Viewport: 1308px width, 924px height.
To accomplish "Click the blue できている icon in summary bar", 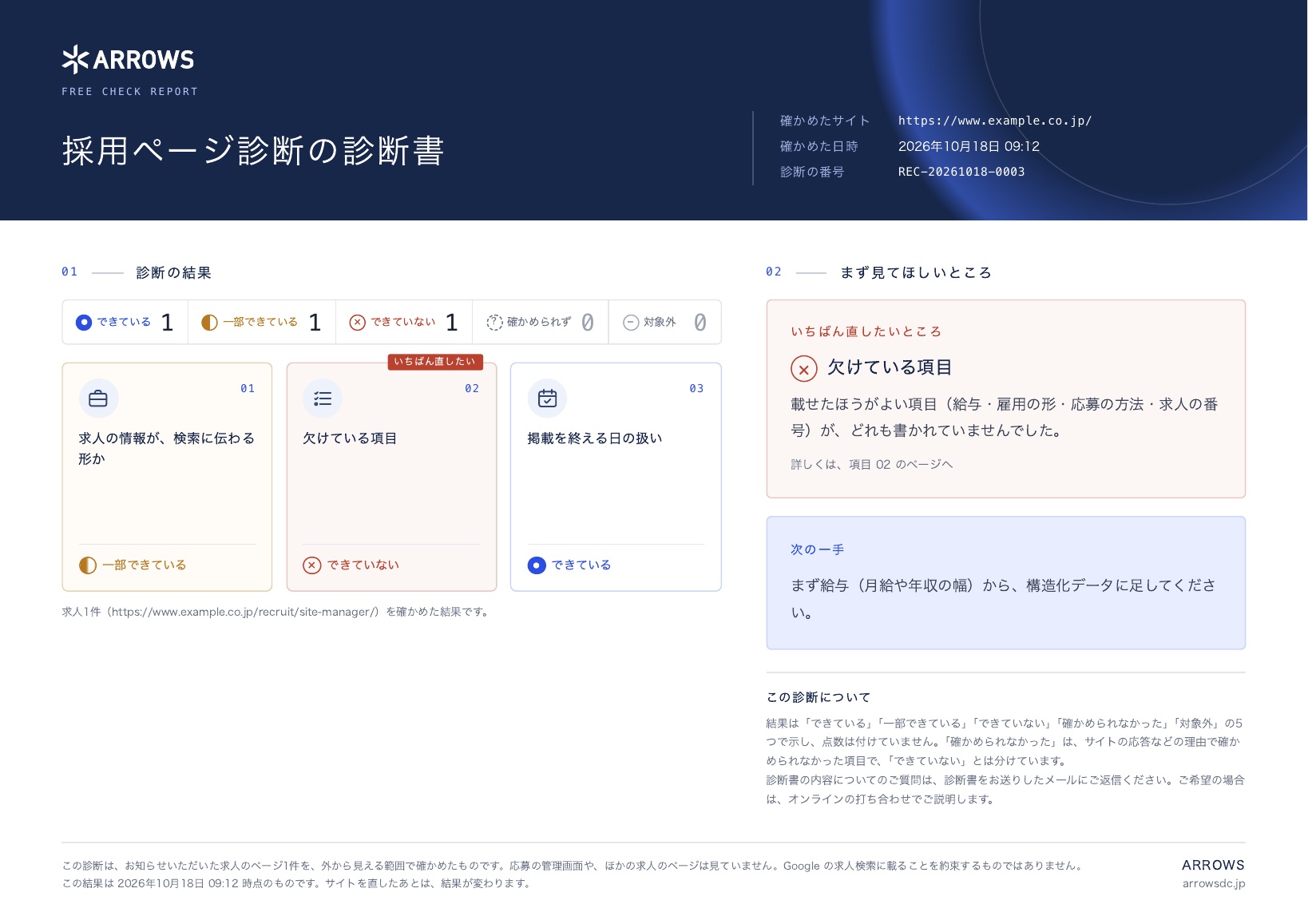I will (84, 323).
